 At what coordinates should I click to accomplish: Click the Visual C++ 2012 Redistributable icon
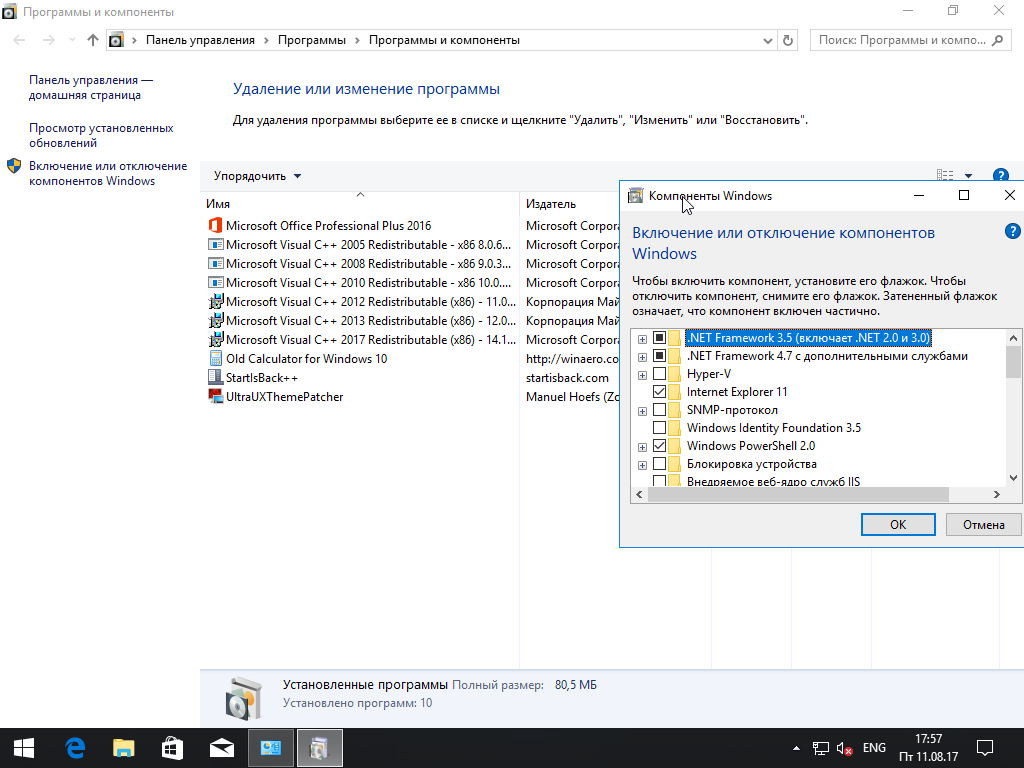(215, 302)
